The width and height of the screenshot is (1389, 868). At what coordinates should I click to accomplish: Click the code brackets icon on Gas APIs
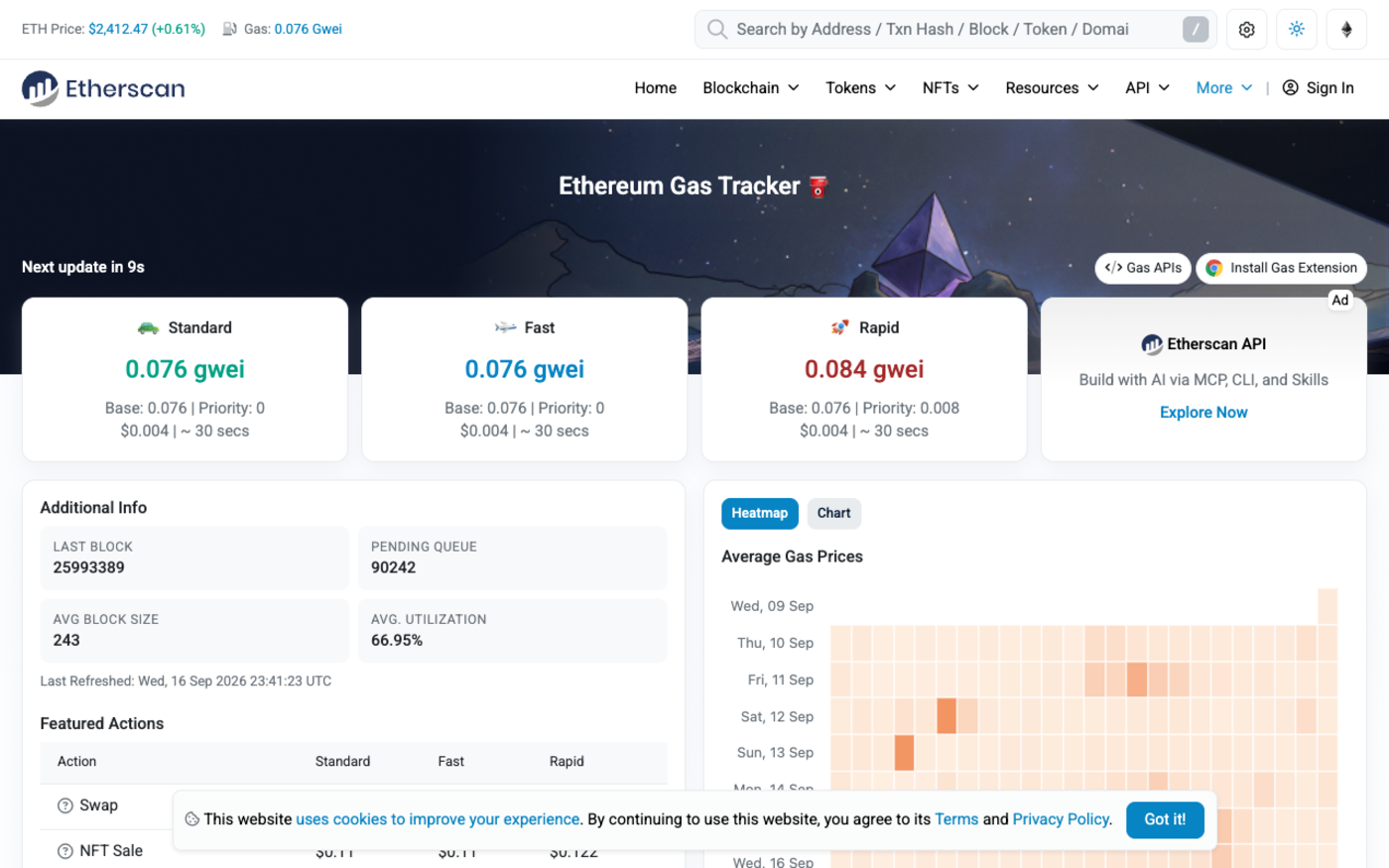click(x=1113, y=268)
